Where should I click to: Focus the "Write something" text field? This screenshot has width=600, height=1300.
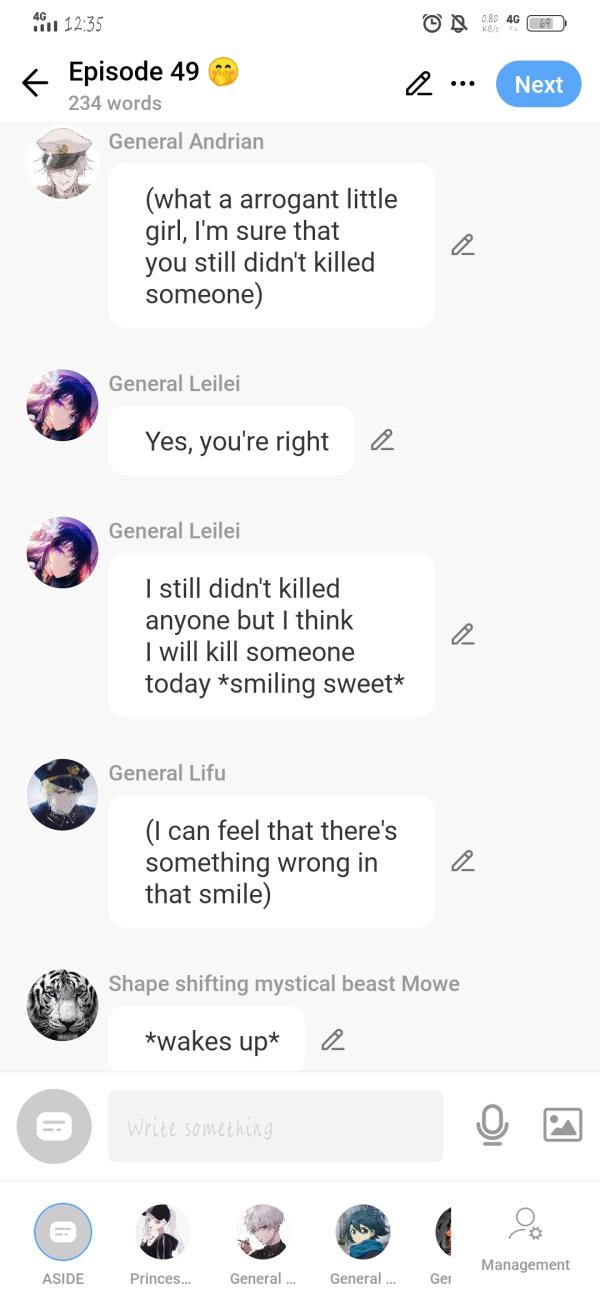pos(275,1126)
